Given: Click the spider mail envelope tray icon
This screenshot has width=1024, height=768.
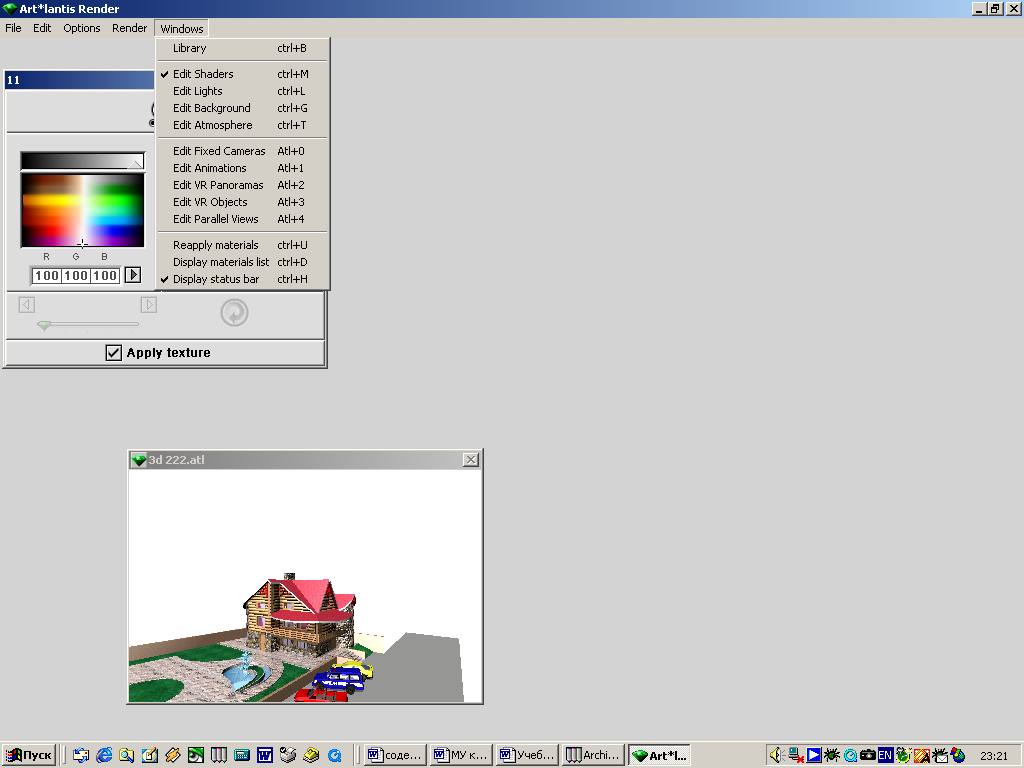Looking at the screenshot, I should pyautogui.click(x=940, y=755).
